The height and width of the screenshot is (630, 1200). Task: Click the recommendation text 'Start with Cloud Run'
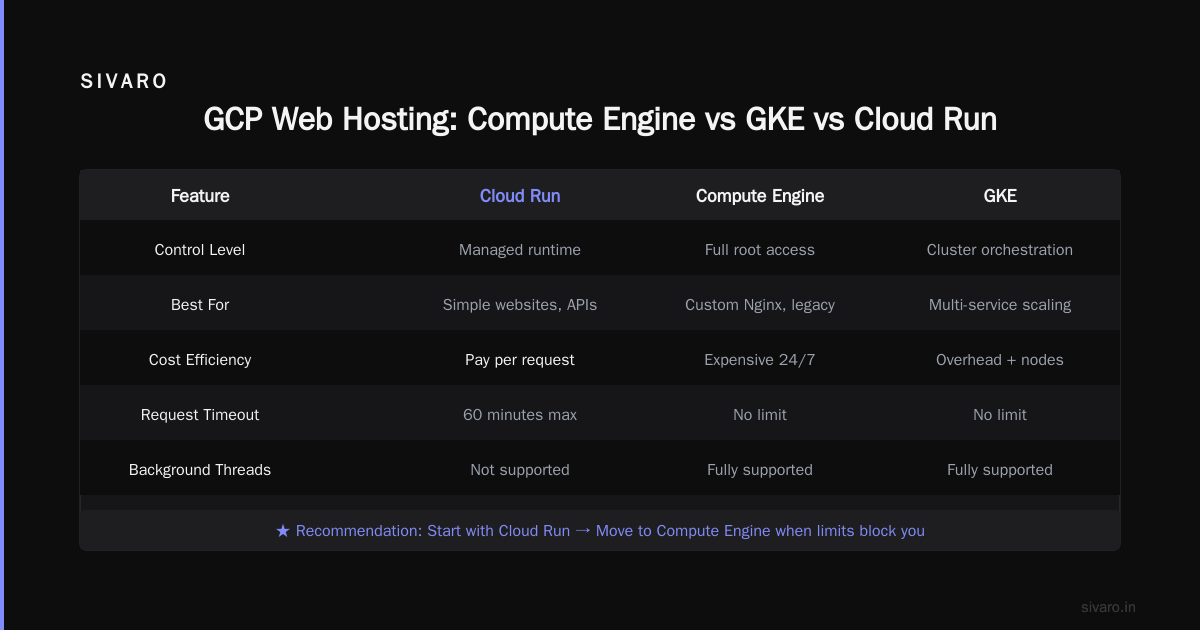tap(498, 531)
